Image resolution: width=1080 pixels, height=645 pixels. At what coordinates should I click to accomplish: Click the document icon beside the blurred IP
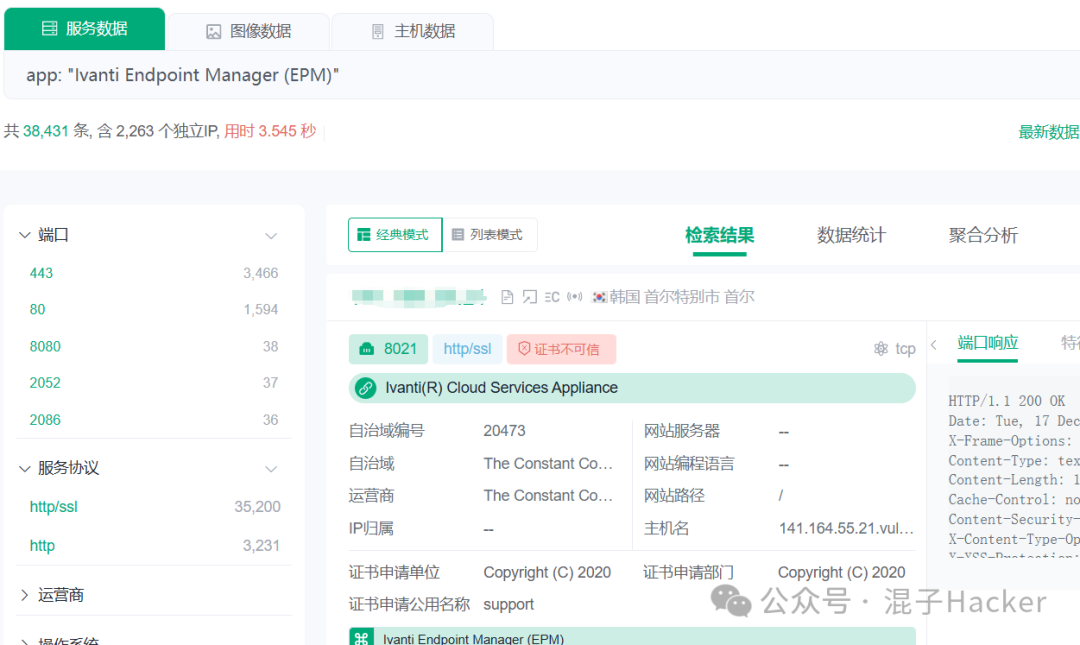coord(507,297)
